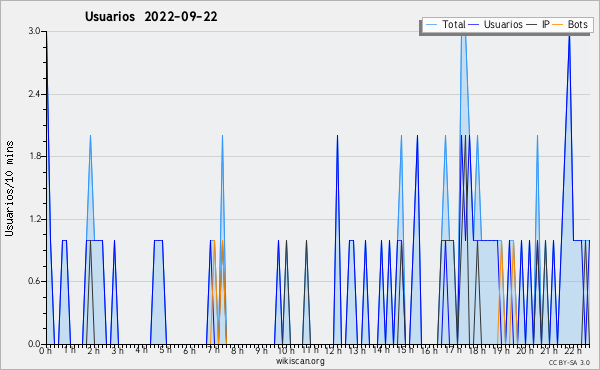Click the '5 h' x-axis label
Screen dimensions: 600x370
point(165,350)
